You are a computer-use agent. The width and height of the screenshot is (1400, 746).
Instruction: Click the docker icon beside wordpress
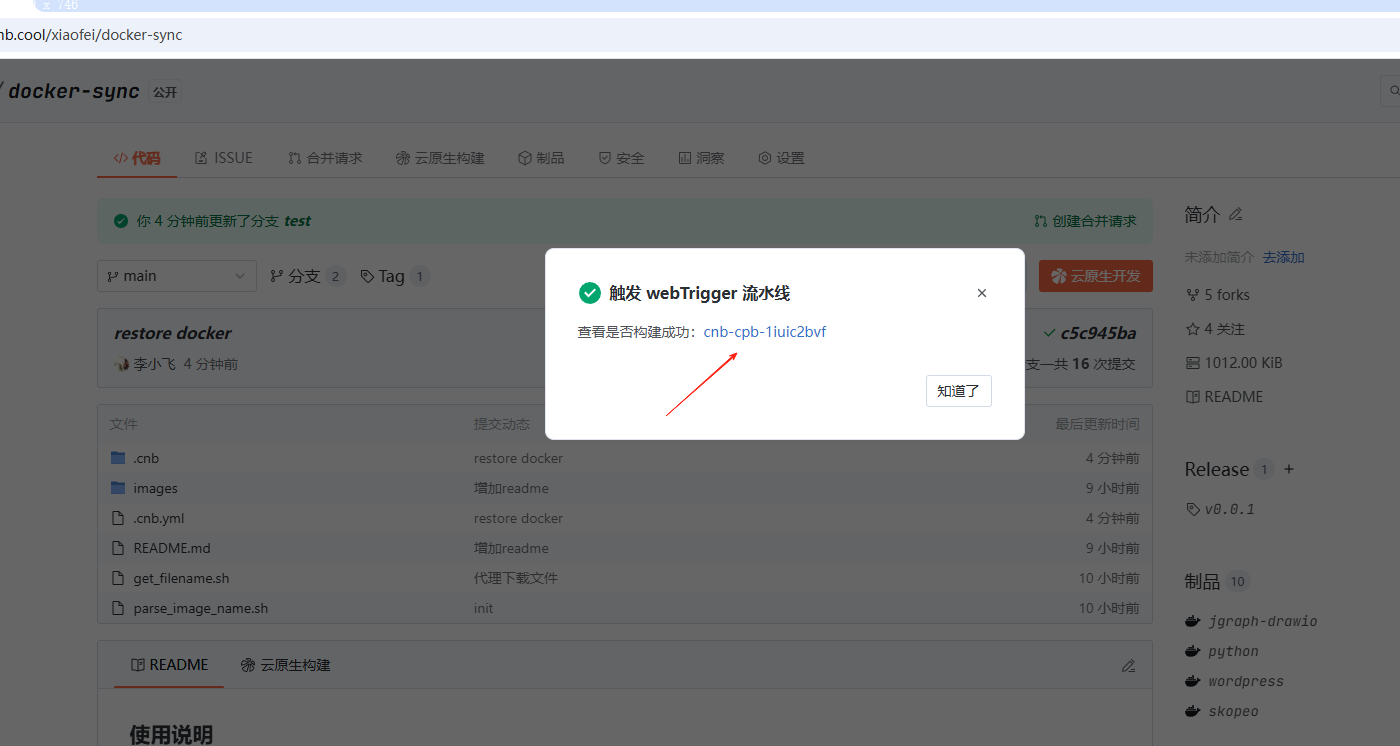[x=1192, y=681]
